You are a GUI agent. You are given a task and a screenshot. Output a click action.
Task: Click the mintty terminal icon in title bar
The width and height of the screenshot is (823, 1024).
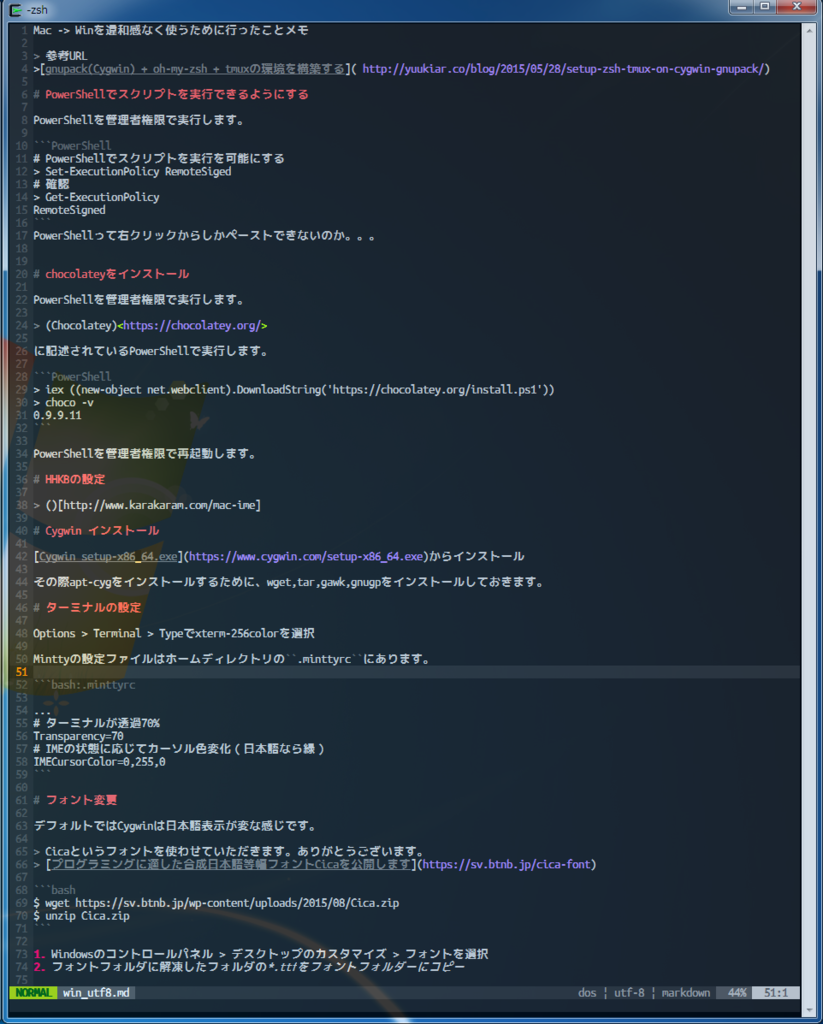(16, 10)
